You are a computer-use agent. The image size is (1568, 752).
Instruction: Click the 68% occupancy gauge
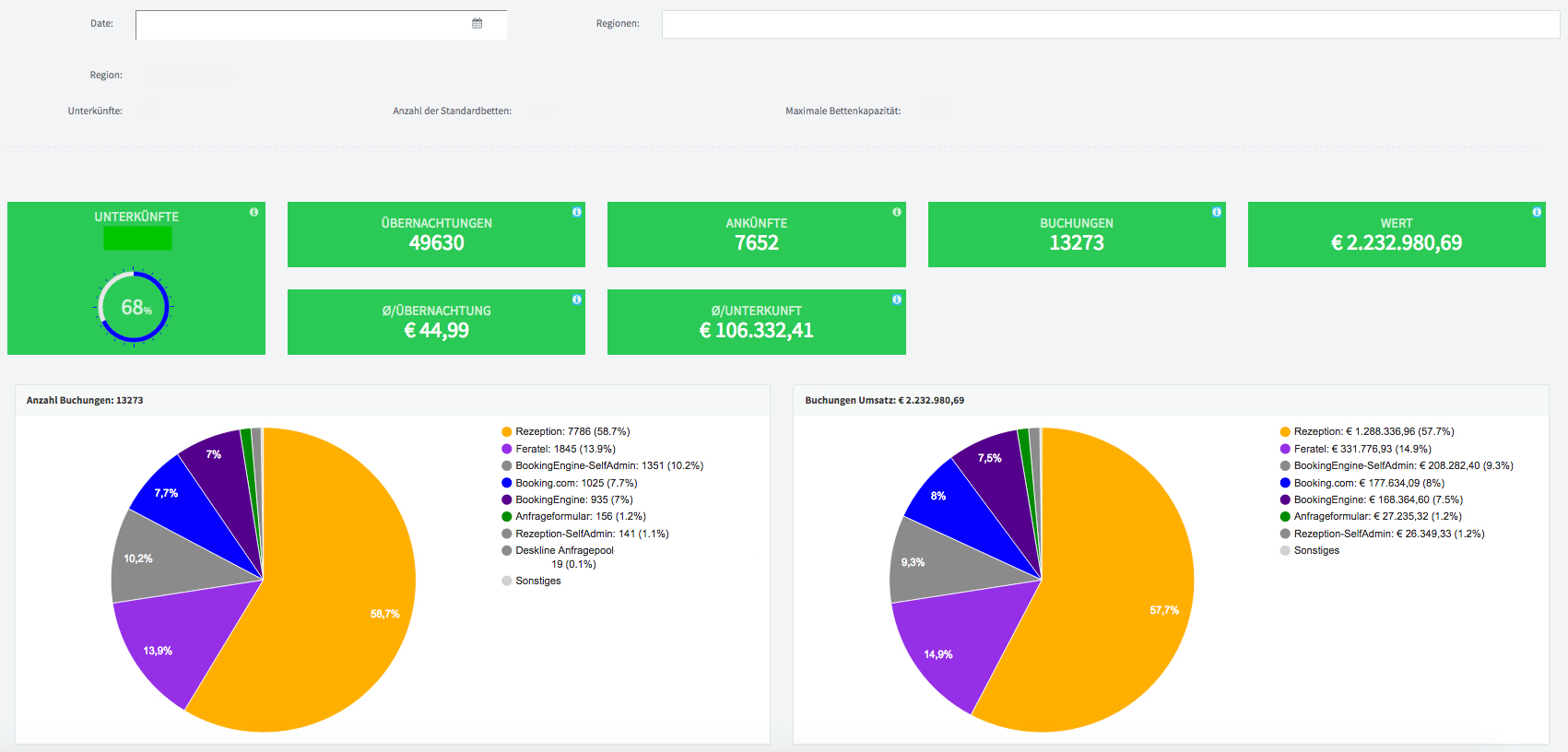pyautogui.click(x=135, y=307)
